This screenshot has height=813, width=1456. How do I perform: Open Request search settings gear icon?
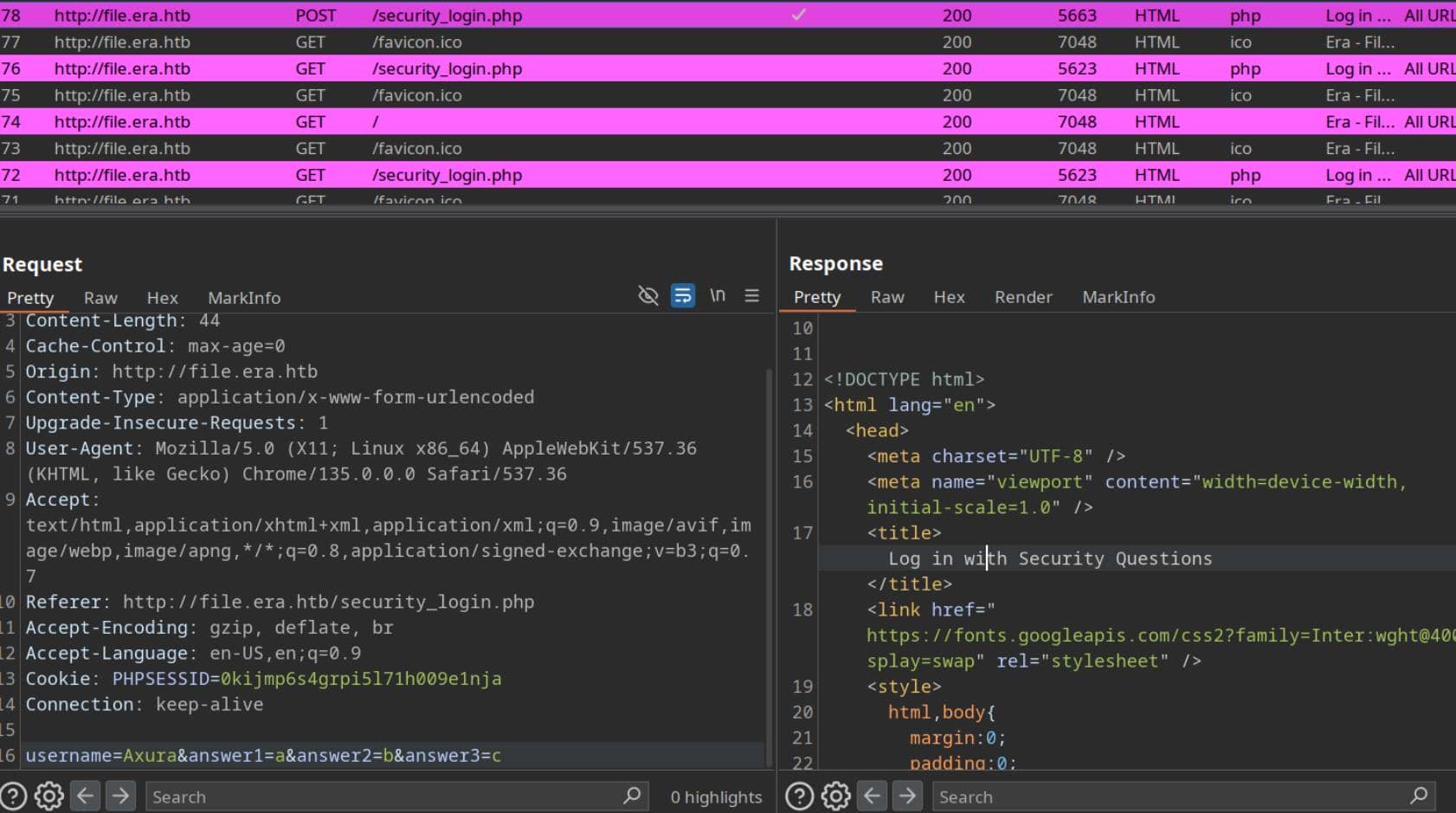49,796
